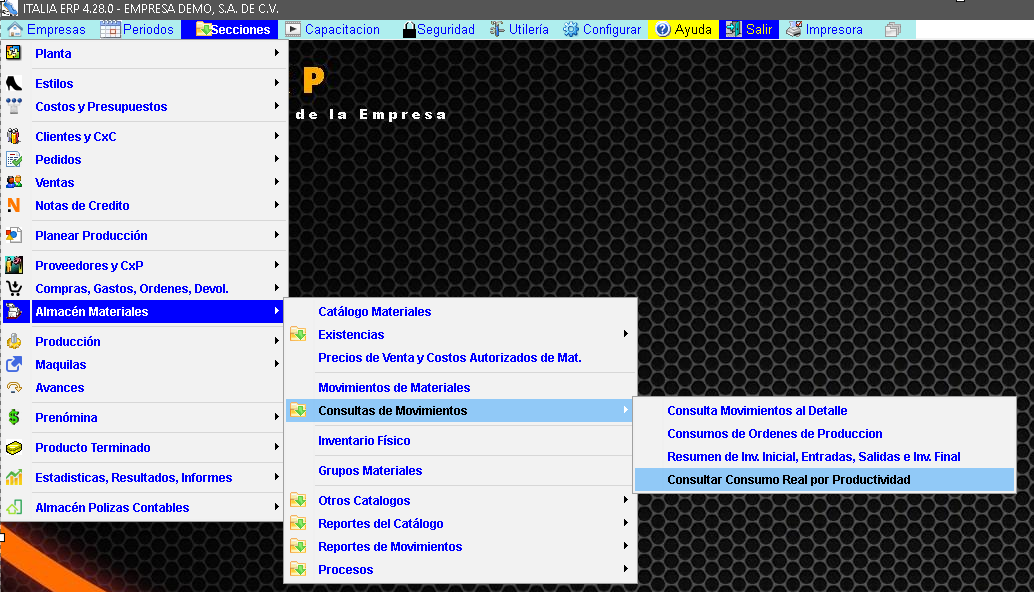The image size is (1034, 592).
Task: Click the shoe icon beside Estilos
Action: pyautogui.click(x=14, y=84)
